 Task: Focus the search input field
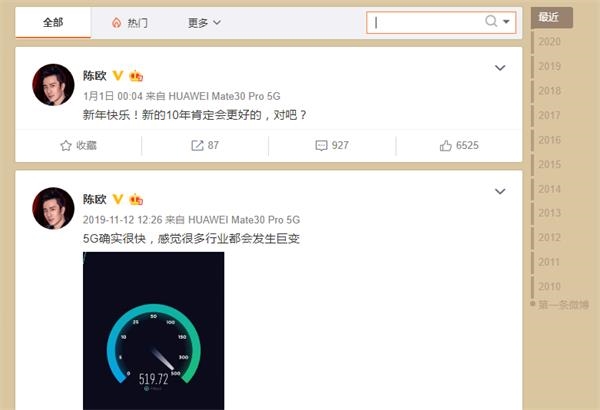pos(426,23)
